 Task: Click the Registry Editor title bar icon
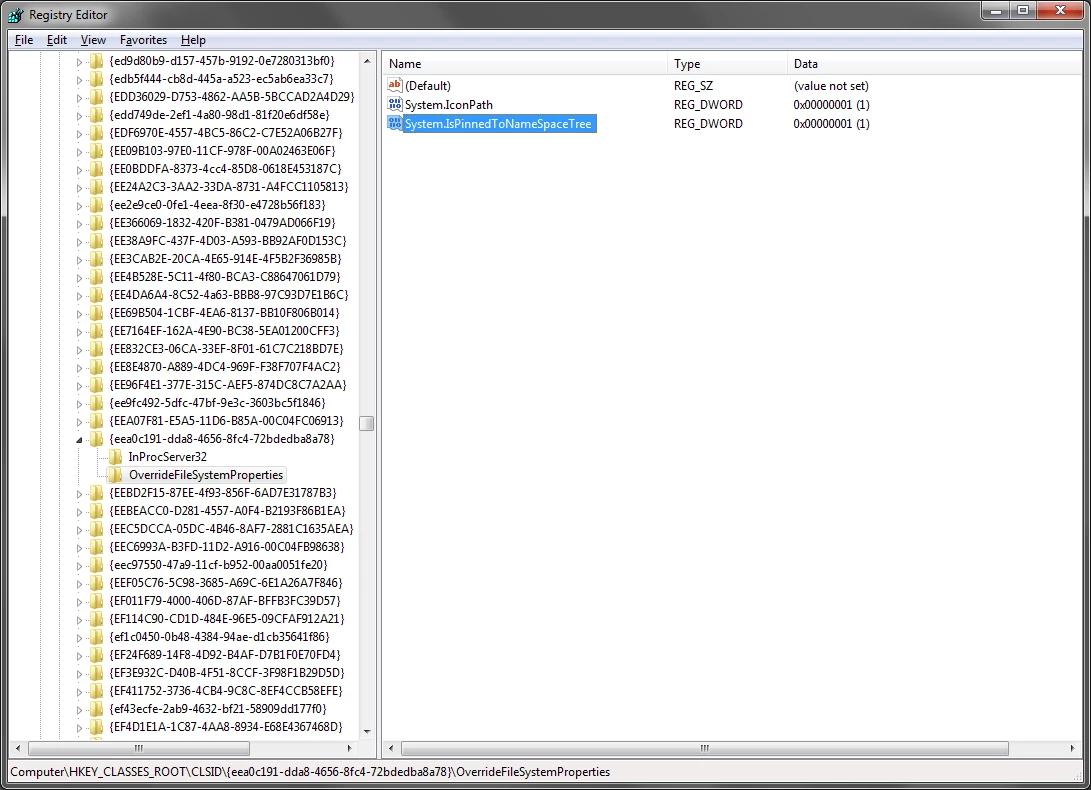[x=15, y=15]
